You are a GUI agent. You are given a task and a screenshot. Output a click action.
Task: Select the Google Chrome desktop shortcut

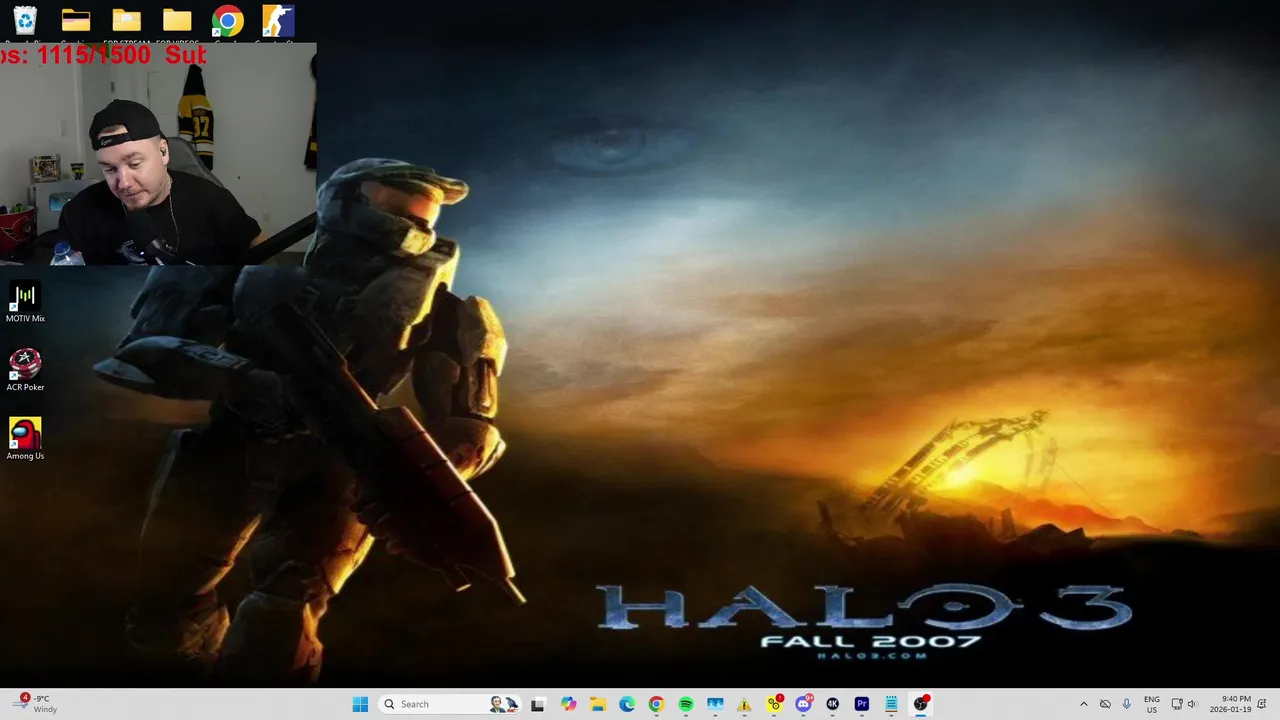[x=228, y=21]
